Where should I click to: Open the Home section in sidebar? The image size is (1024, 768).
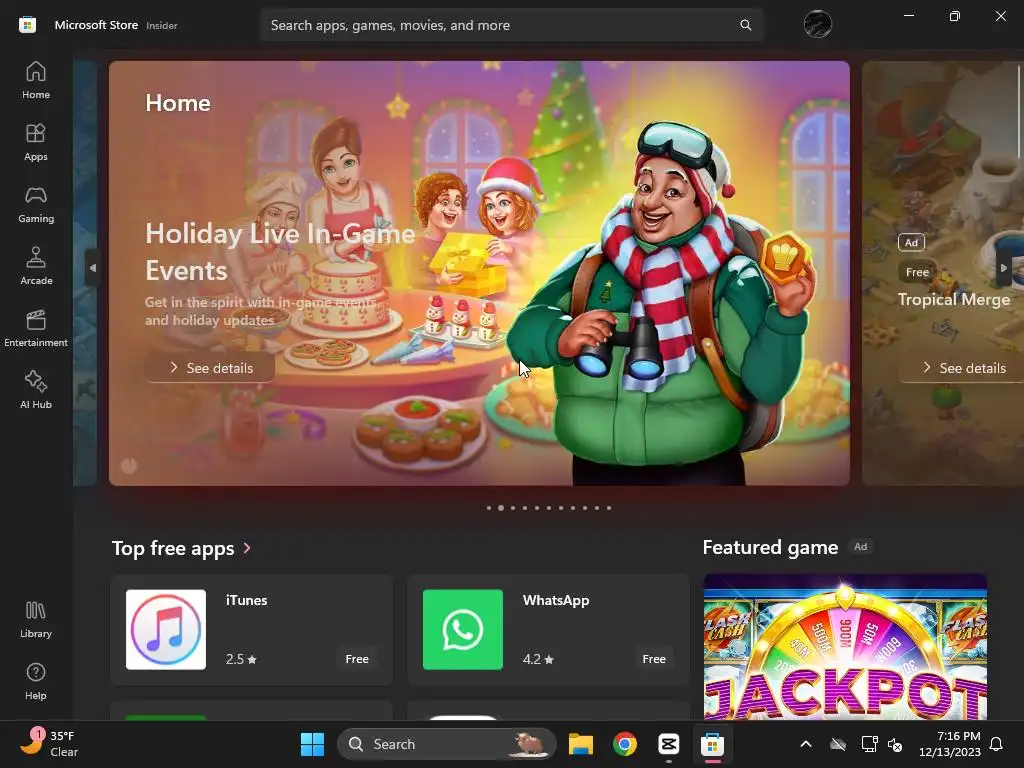(36, 80)
